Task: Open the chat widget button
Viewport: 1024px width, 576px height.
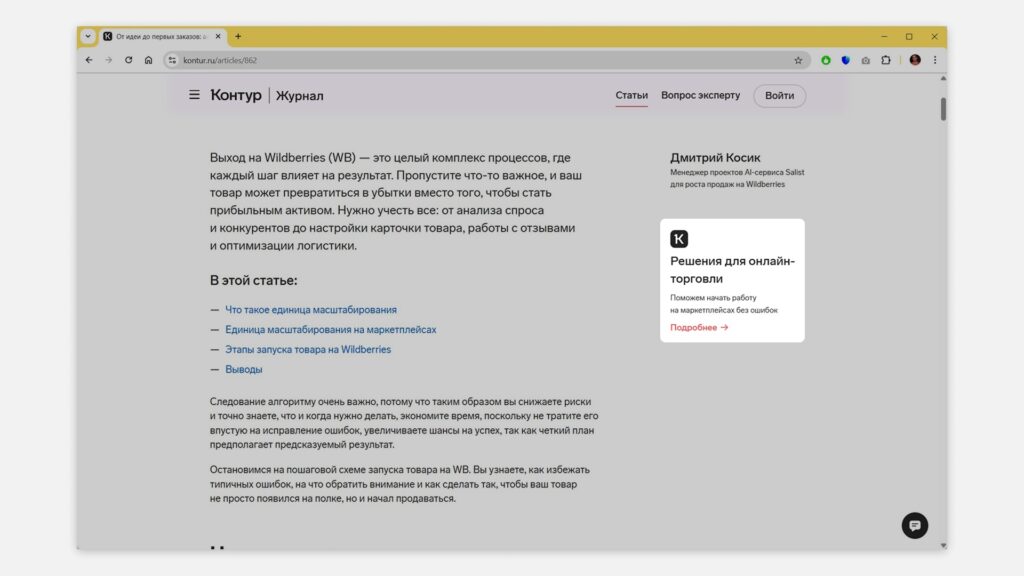Action: pyautogui.click(x=914, y=525)
